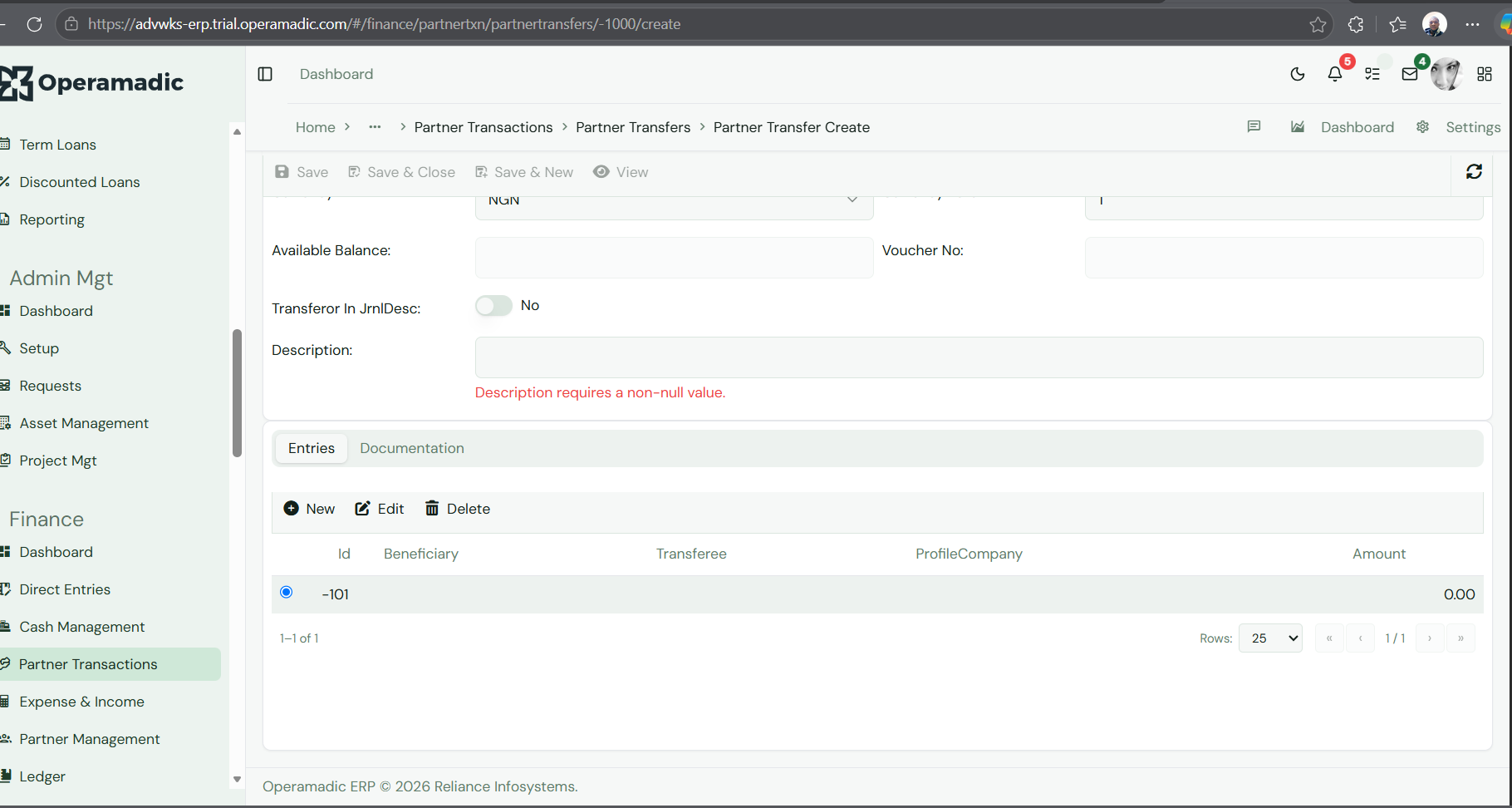Sort by the Beneficiary column header
1512x808 pixels.
click(x=421, y=554)
